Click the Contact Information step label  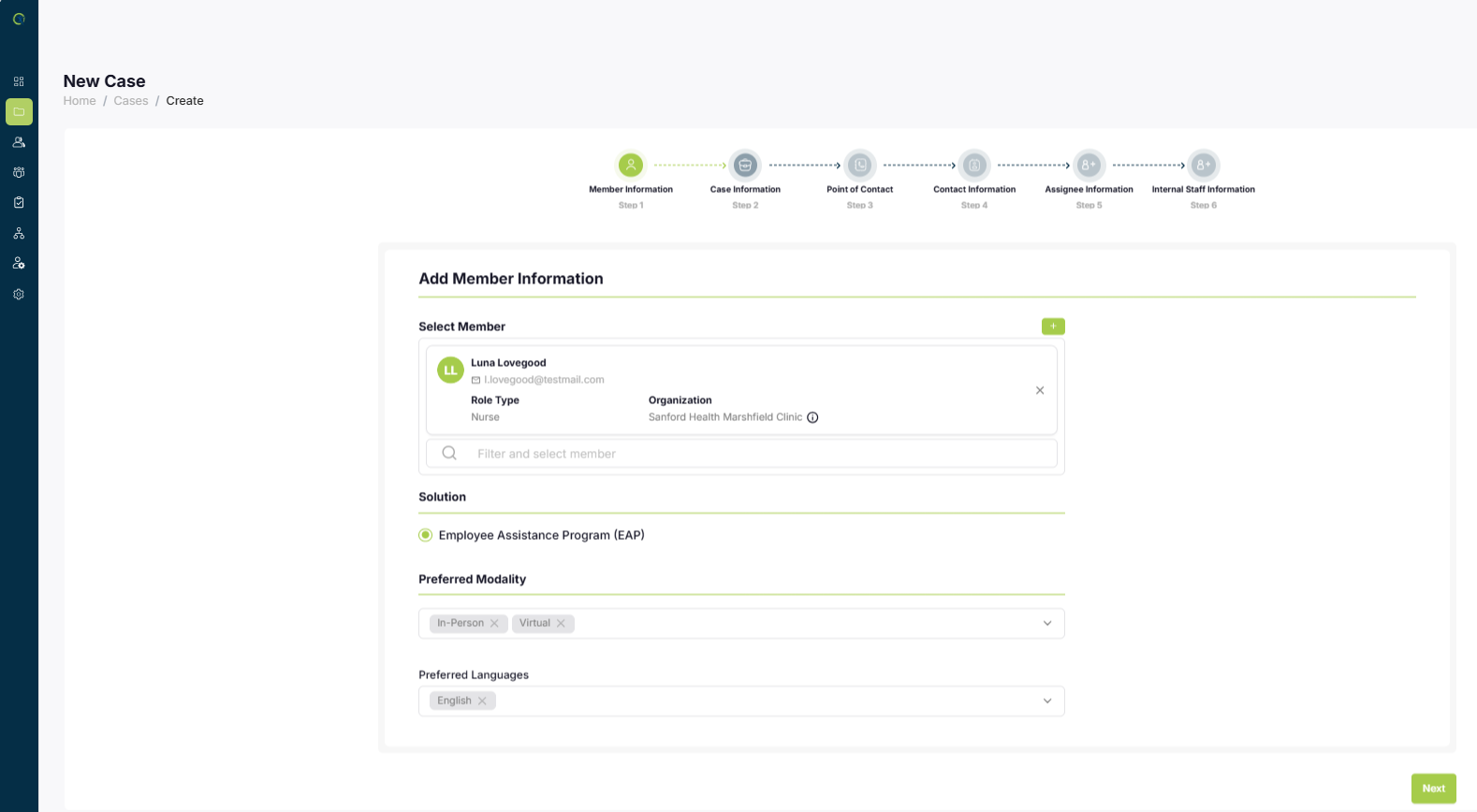pos(974,189)
